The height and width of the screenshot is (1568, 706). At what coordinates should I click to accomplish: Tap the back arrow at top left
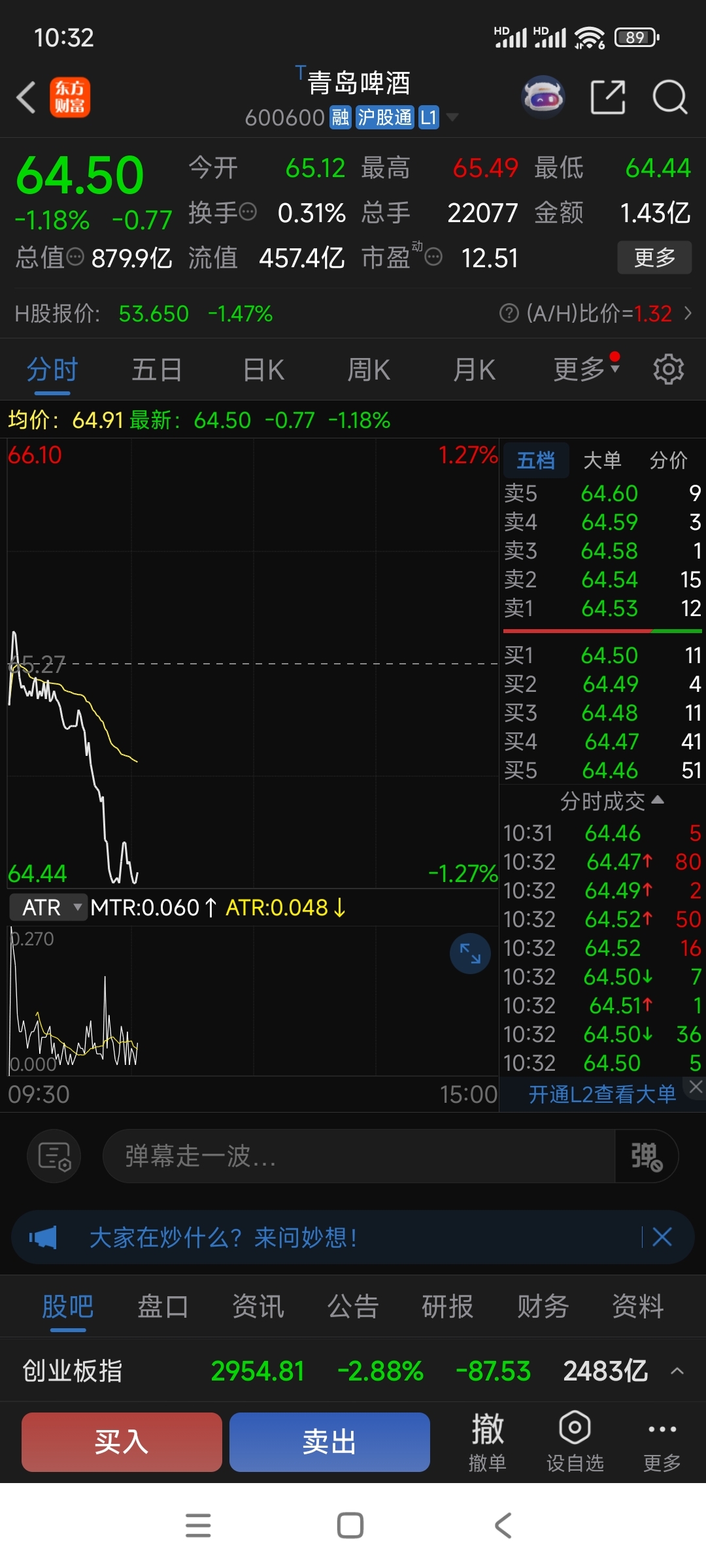(x=26, y=98)
